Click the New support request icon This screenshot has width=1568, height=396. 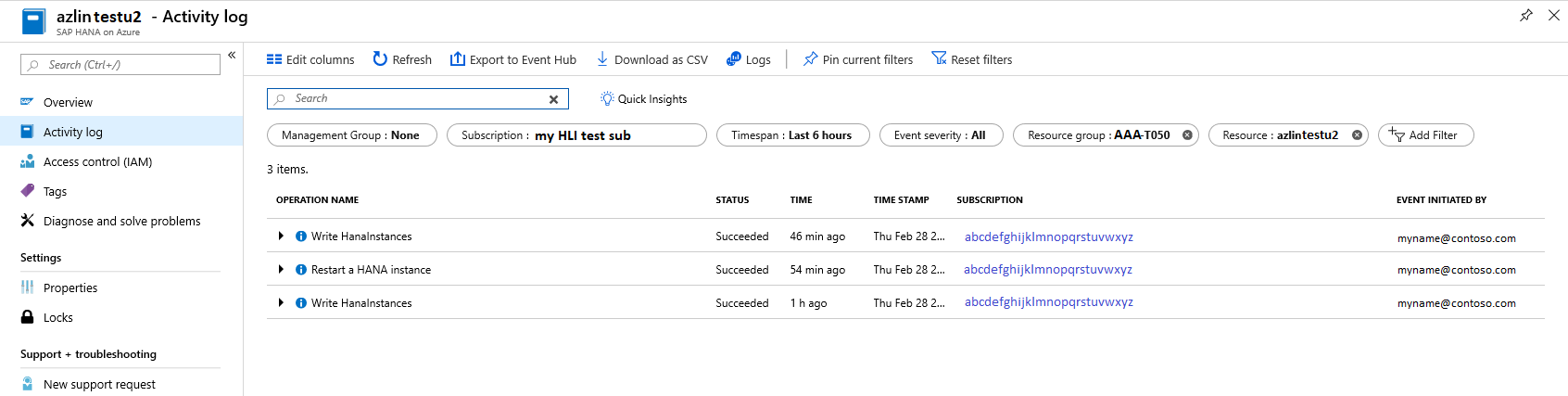(27, 384)
